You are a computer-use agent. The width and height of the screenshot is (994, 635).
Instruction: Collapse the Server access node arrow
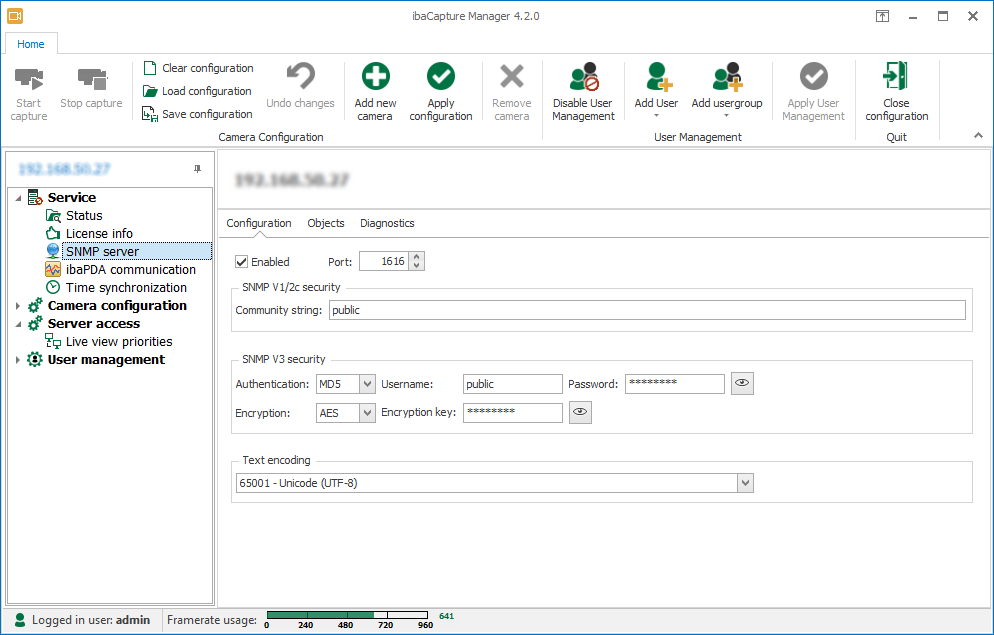pyautogui.click(x=18, y=324)
